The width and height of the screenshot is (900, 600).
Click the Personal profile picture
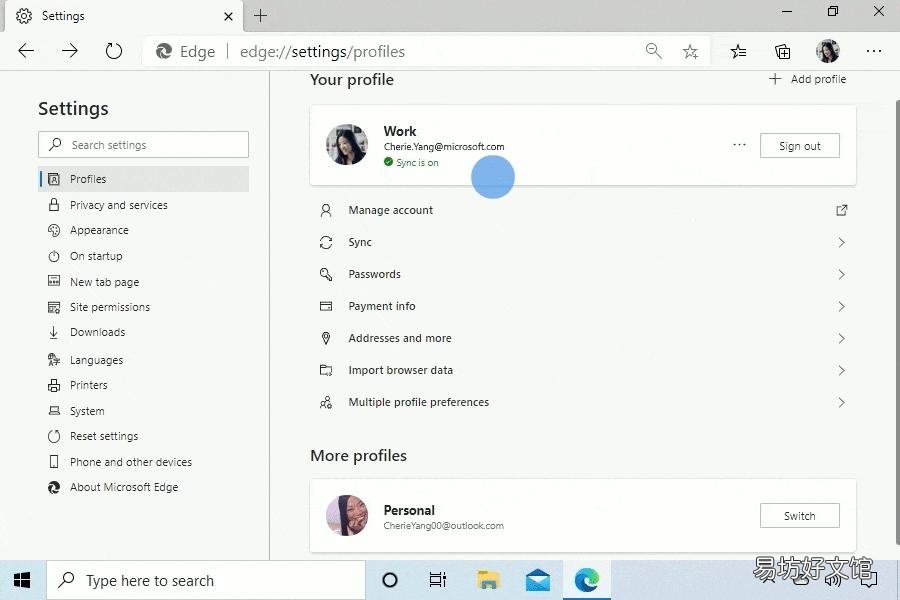347,516
